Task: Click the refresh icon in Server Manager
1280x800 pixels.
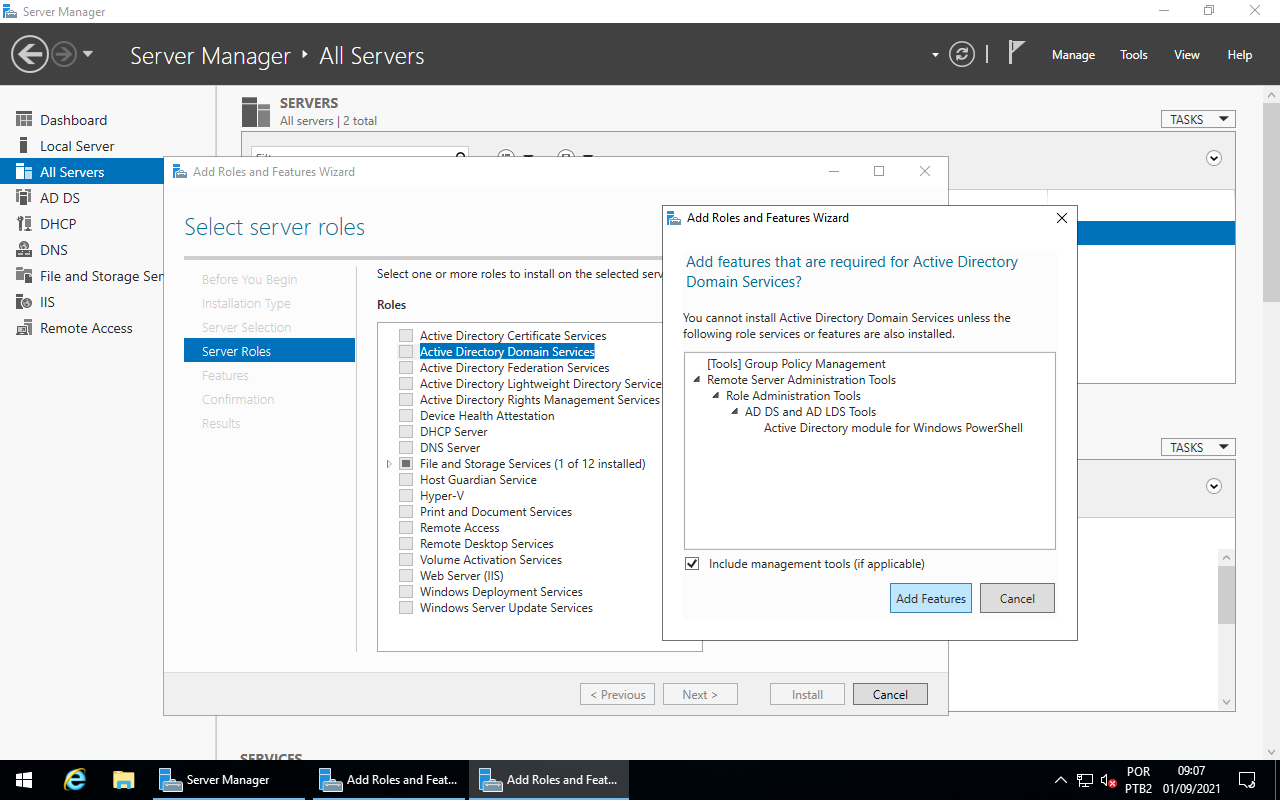Action: (x=962, y=55)
